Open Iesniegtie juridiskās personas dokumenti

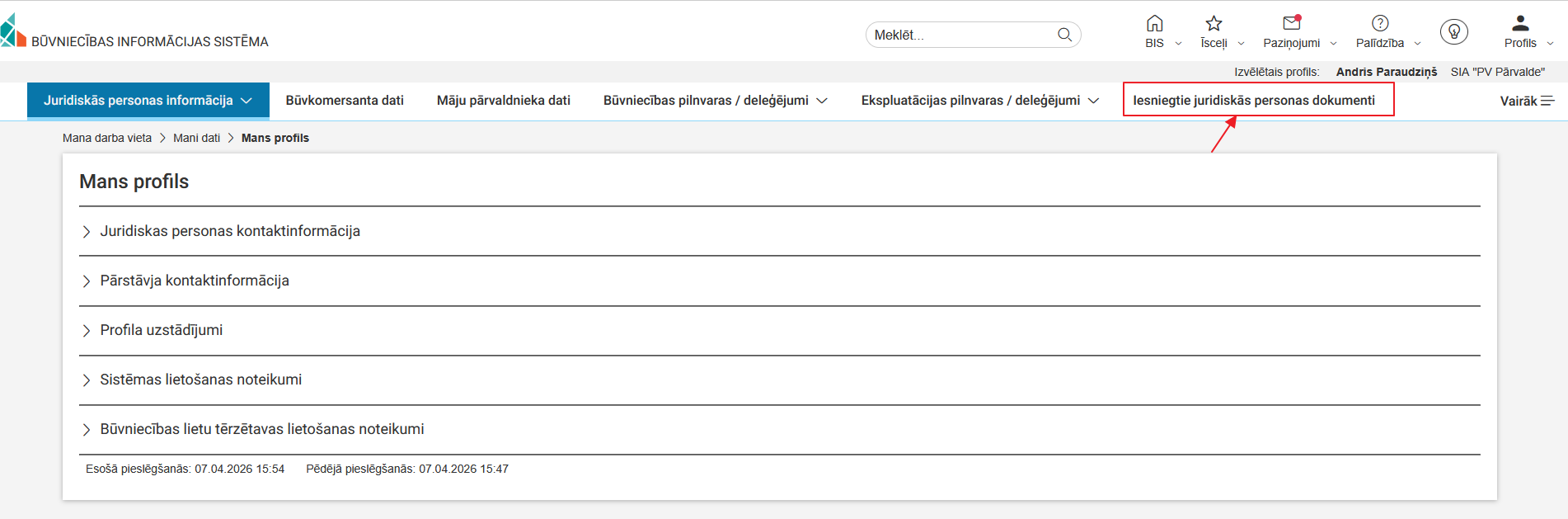(x=1254, y=101)
